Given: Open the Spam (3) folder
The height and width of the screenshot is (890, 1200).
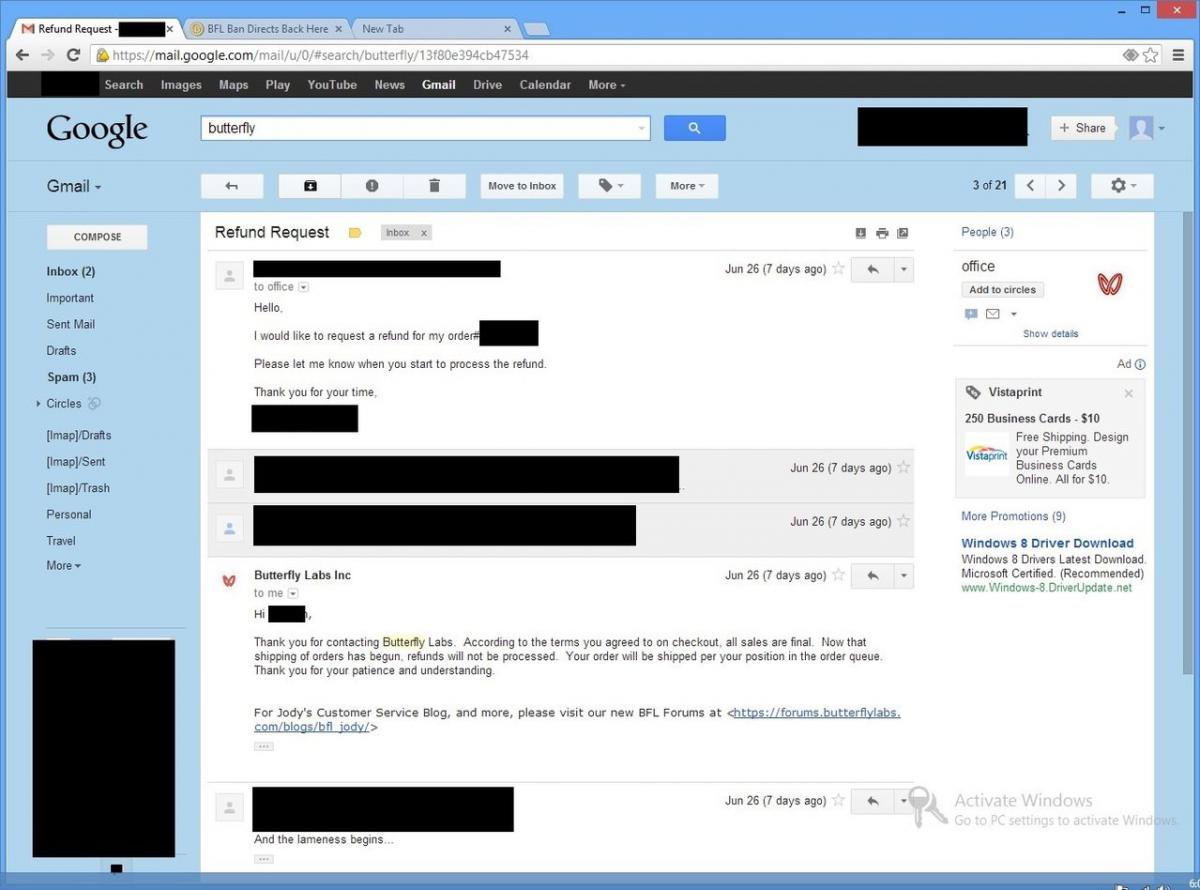Looking at the screenshot, I should click(x=71, y=377).
